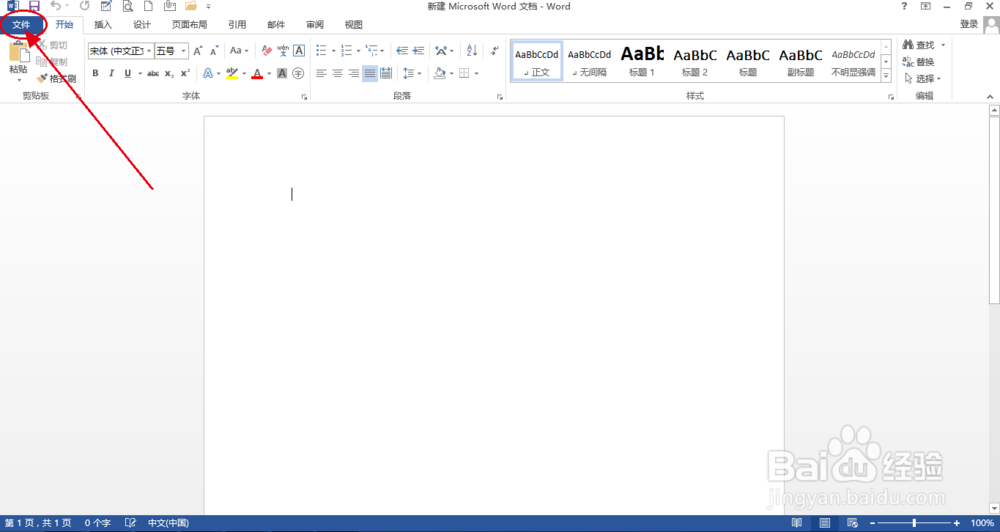Switch to the View (视图) tab

(353, 25)
